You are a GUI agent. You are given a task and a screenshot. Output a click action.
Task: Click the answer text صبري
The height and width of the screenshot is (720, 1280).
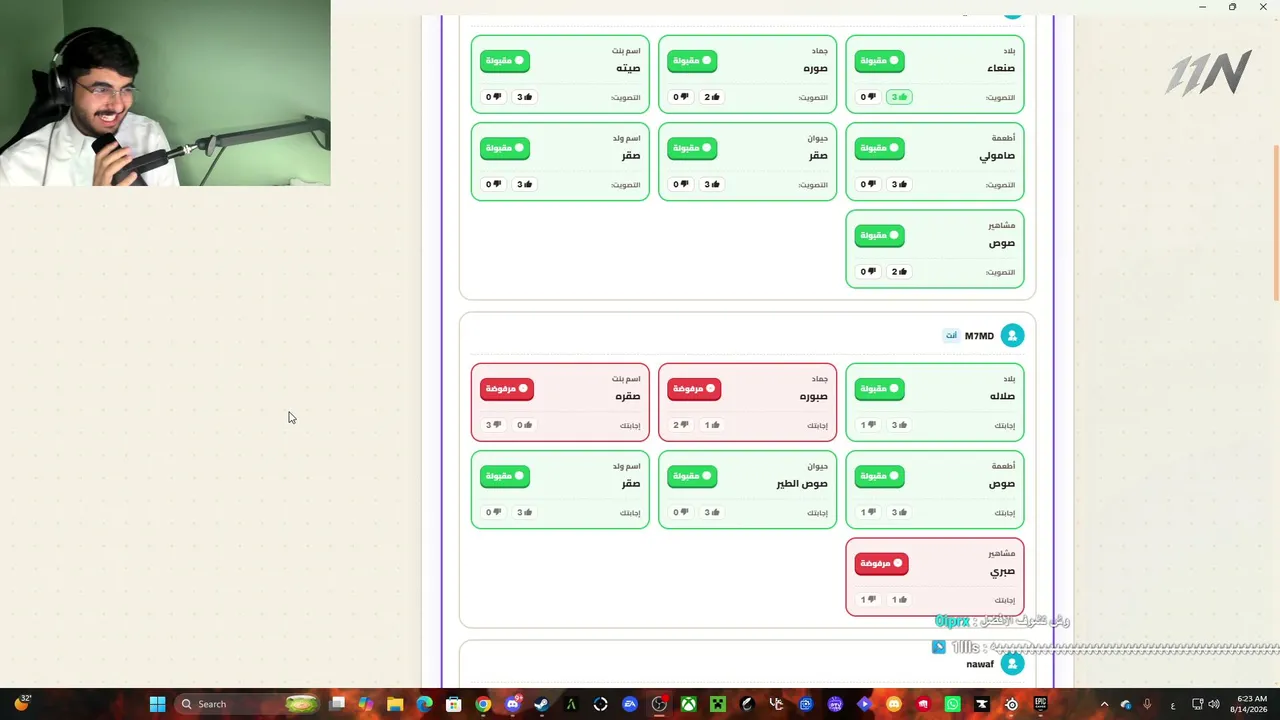pyautogui.click(x=1003, y=572)
